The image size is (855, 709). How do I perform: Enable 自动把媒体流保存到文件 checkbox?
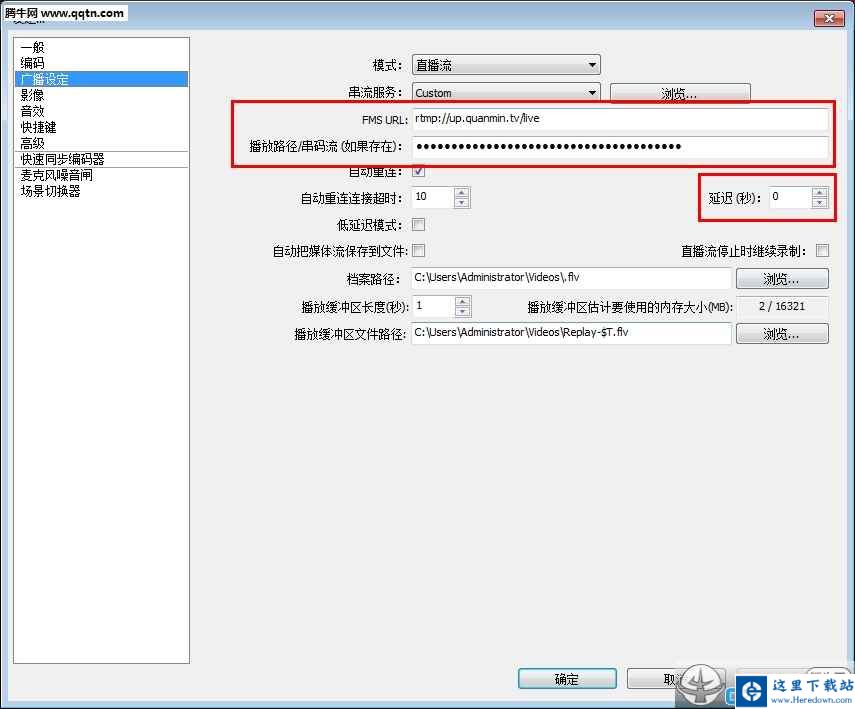[418, 250]
